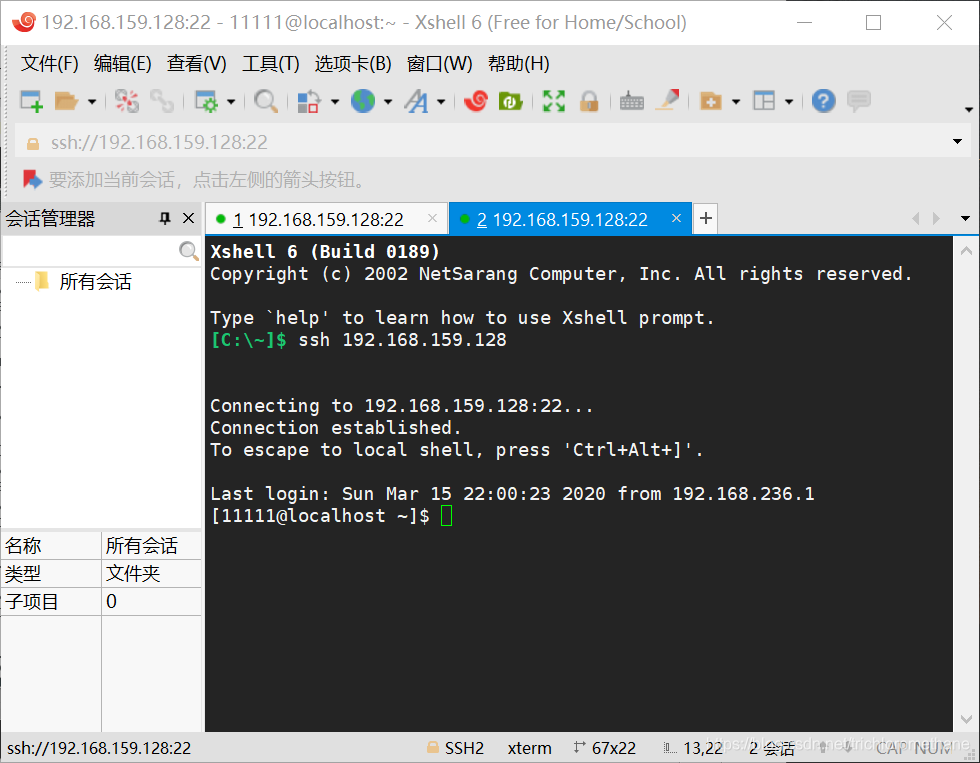Screen dimensions: 980x763
Task: Select the 所有会话 folder
Action: 95,282
